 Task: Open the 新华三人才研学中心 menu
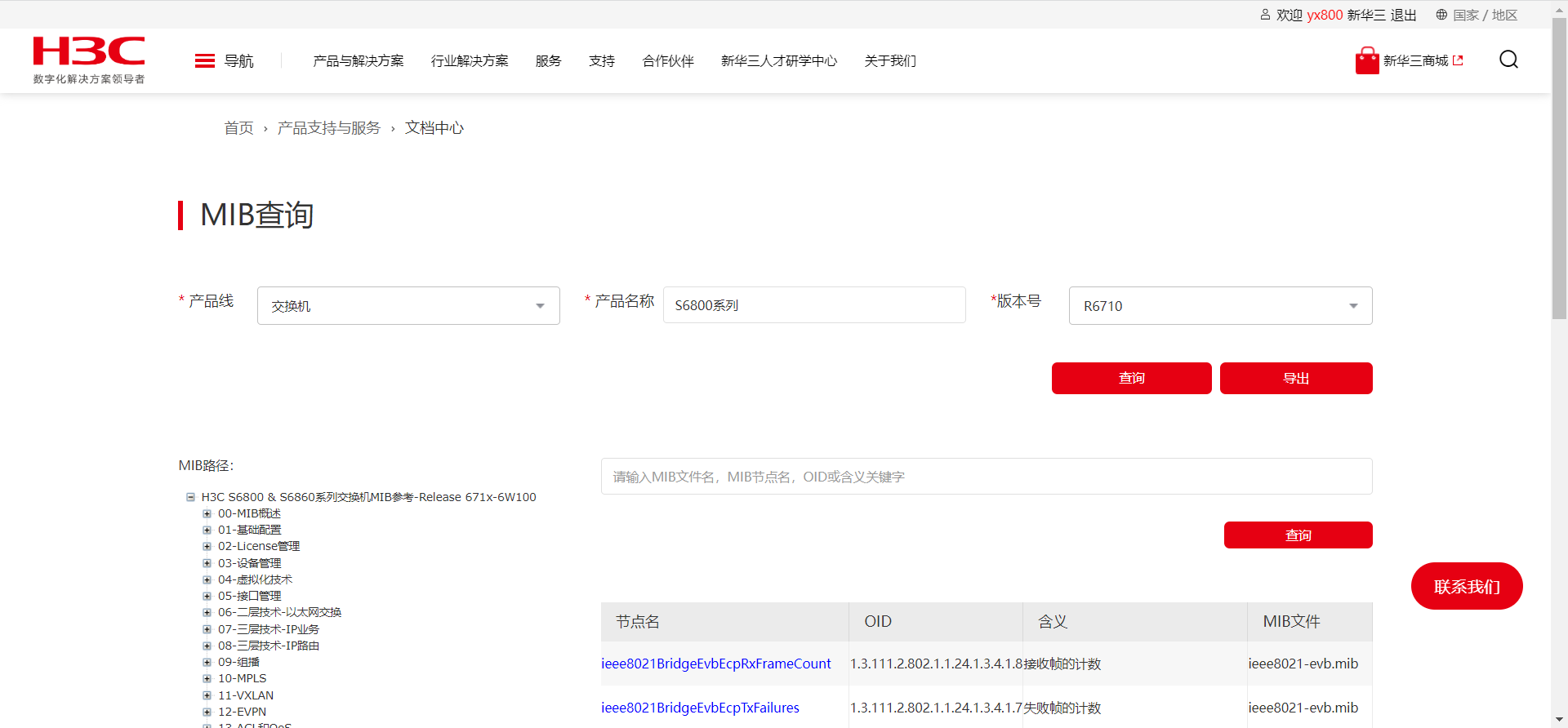779,61
